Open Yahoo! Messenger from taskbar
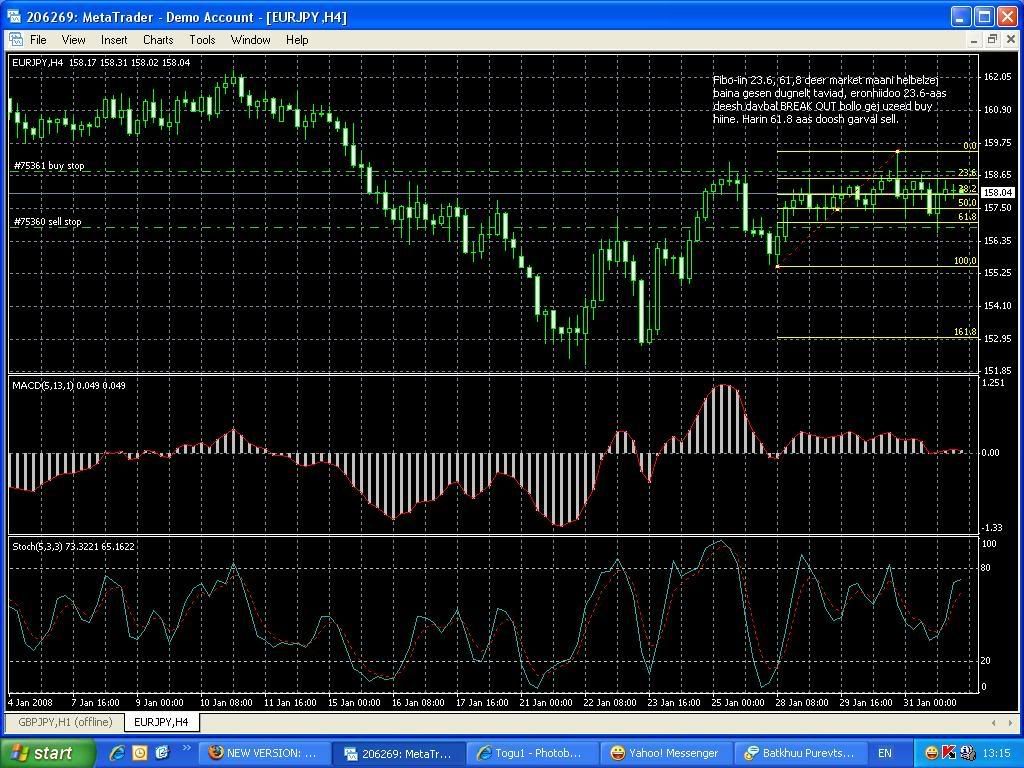This screenshot has height=768, width=1024. 665,753
